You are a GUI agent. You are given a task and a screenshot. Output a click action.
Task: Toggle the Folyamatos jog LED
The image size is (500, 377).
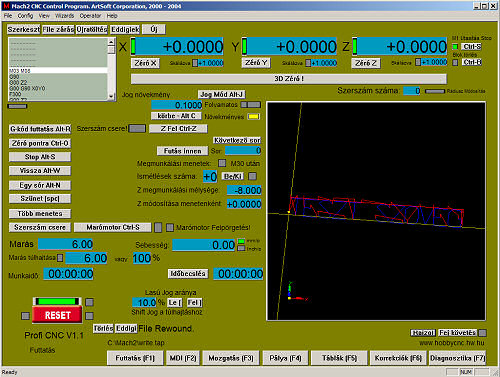[x=251, y=105]
